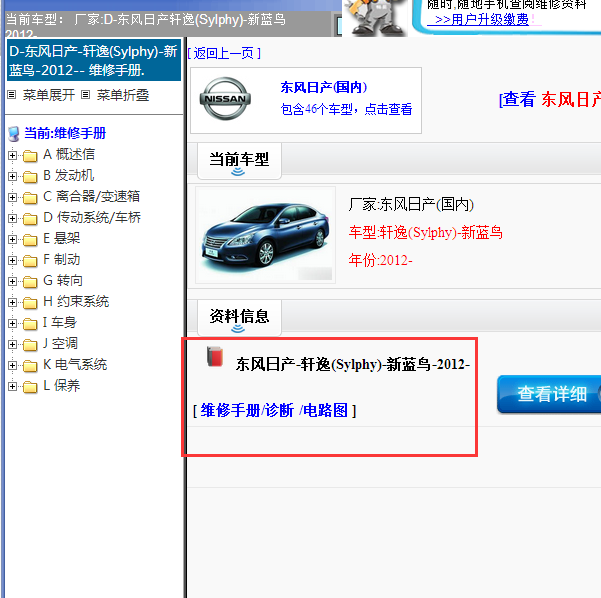Click the D 传动系统/车桥 folder icon
The width and height of the screenshot is (601, 598).
point(30,219)
